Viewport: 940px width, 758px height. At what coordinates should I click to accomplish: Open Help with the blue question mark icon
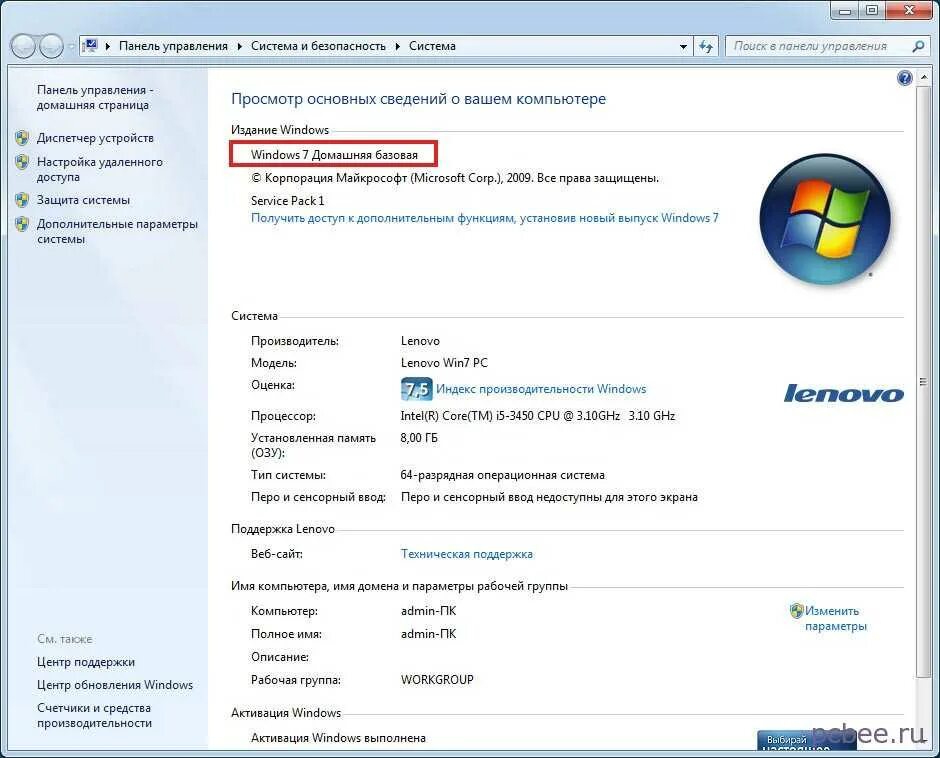pyautogui.click(x=905, y=78)
